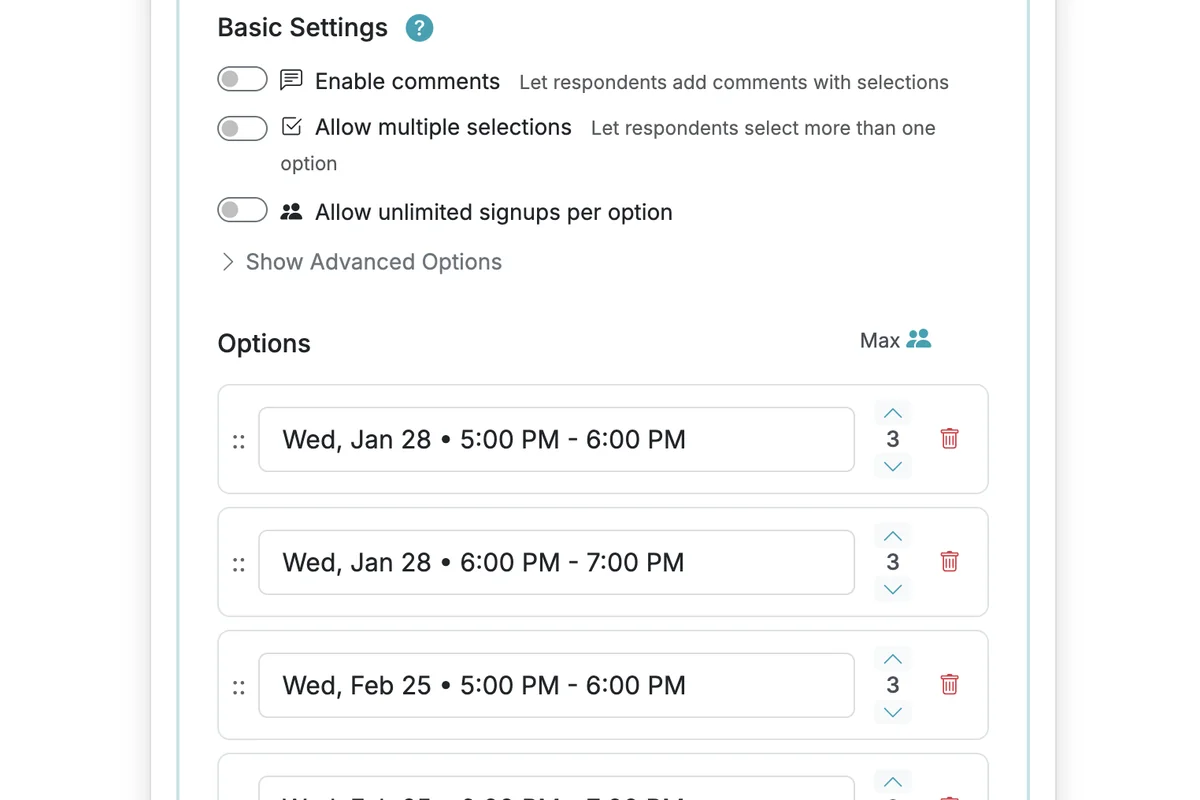
Task: Click the Show Advanced Options link
Action: point(374,261)
